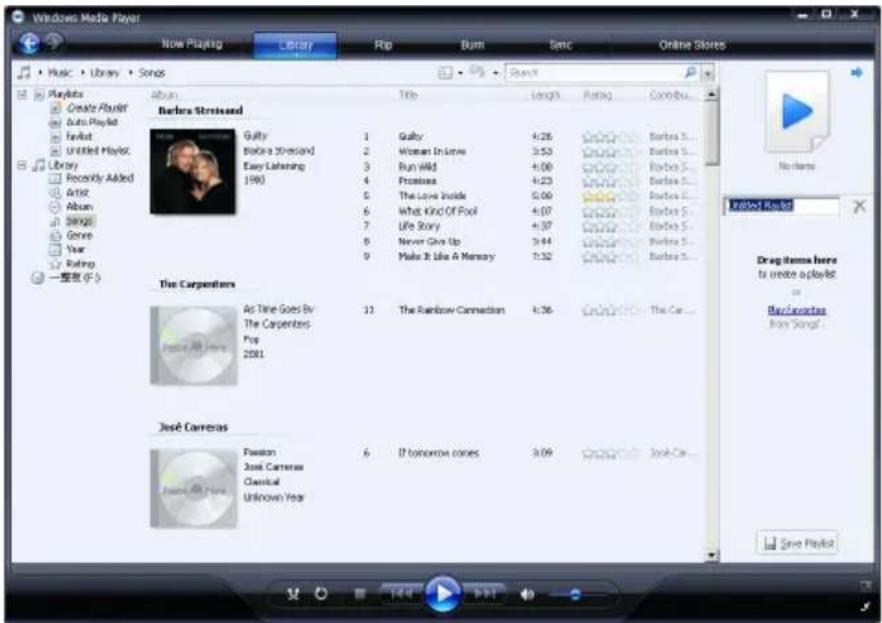The width and height of the screenshot is (882, 623).
Task: Switch to the Library tab
Action: click(295, 45)
